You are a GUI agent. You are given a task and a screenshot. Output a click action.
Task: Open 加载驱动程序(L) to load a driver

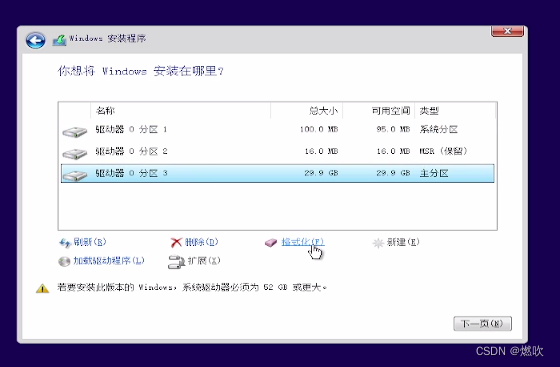tap(109, 261)
